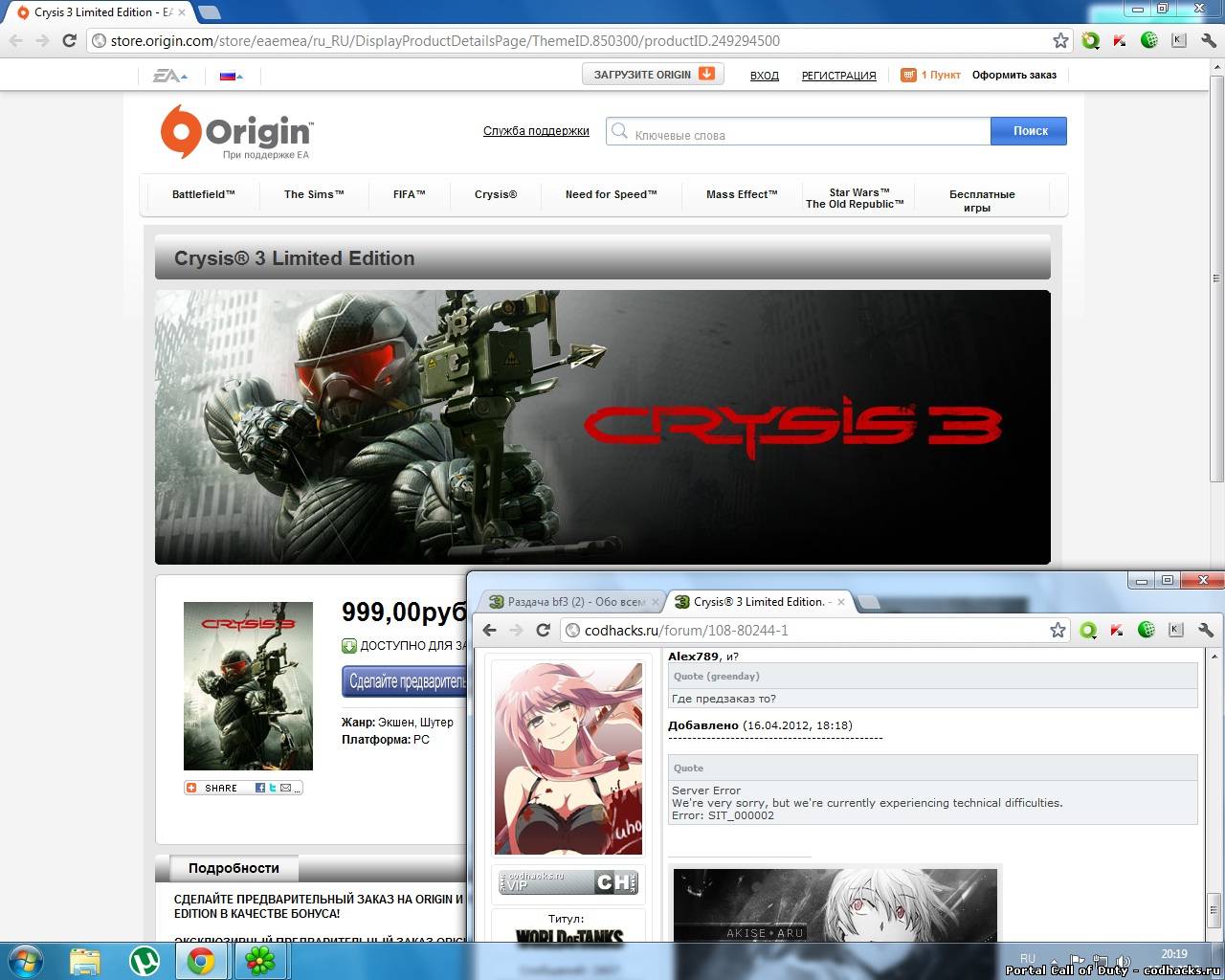Open wrench menu in the codhacks window
Image resolution: width=1225 pixels, height=980 pixels.
tap(1206, 630)
